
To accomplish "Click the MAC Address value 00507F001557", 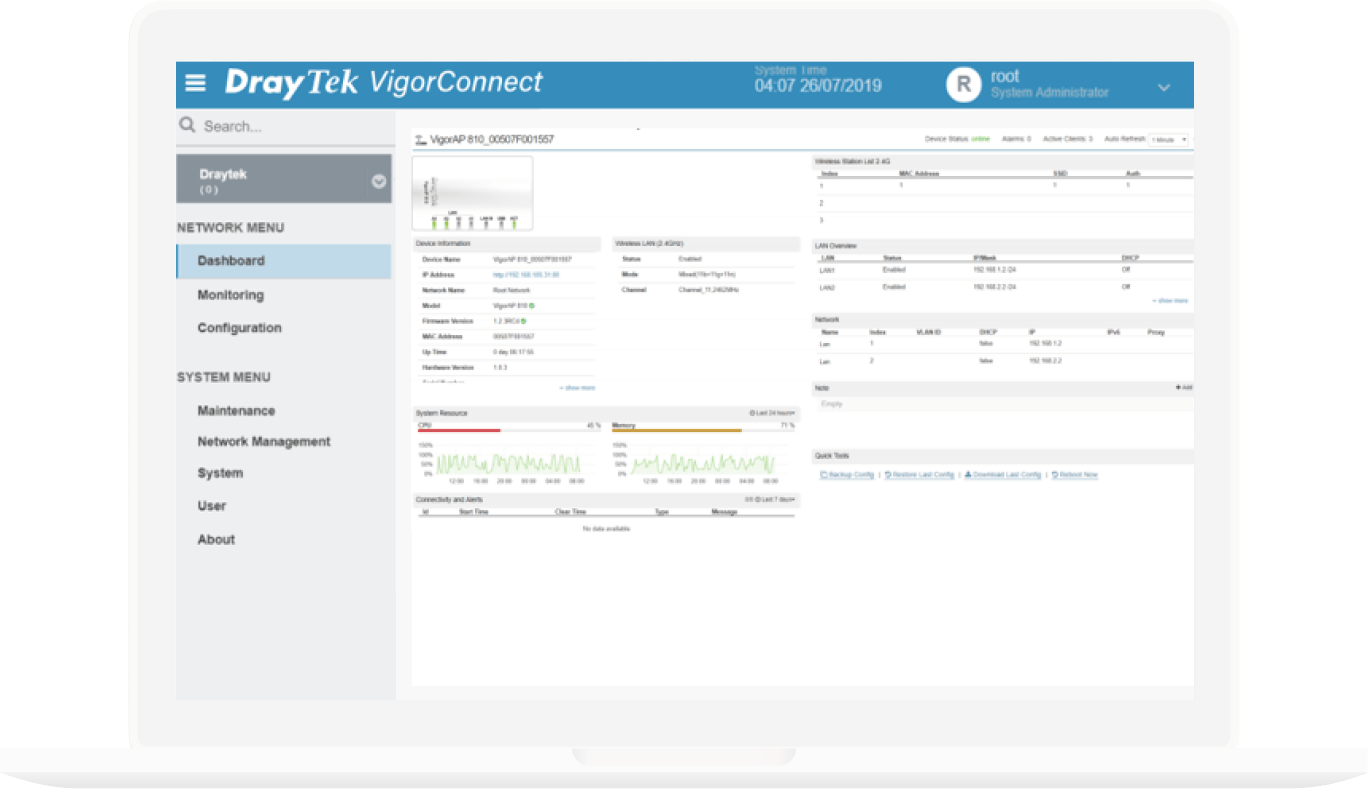I will click(x=514, y=337).
